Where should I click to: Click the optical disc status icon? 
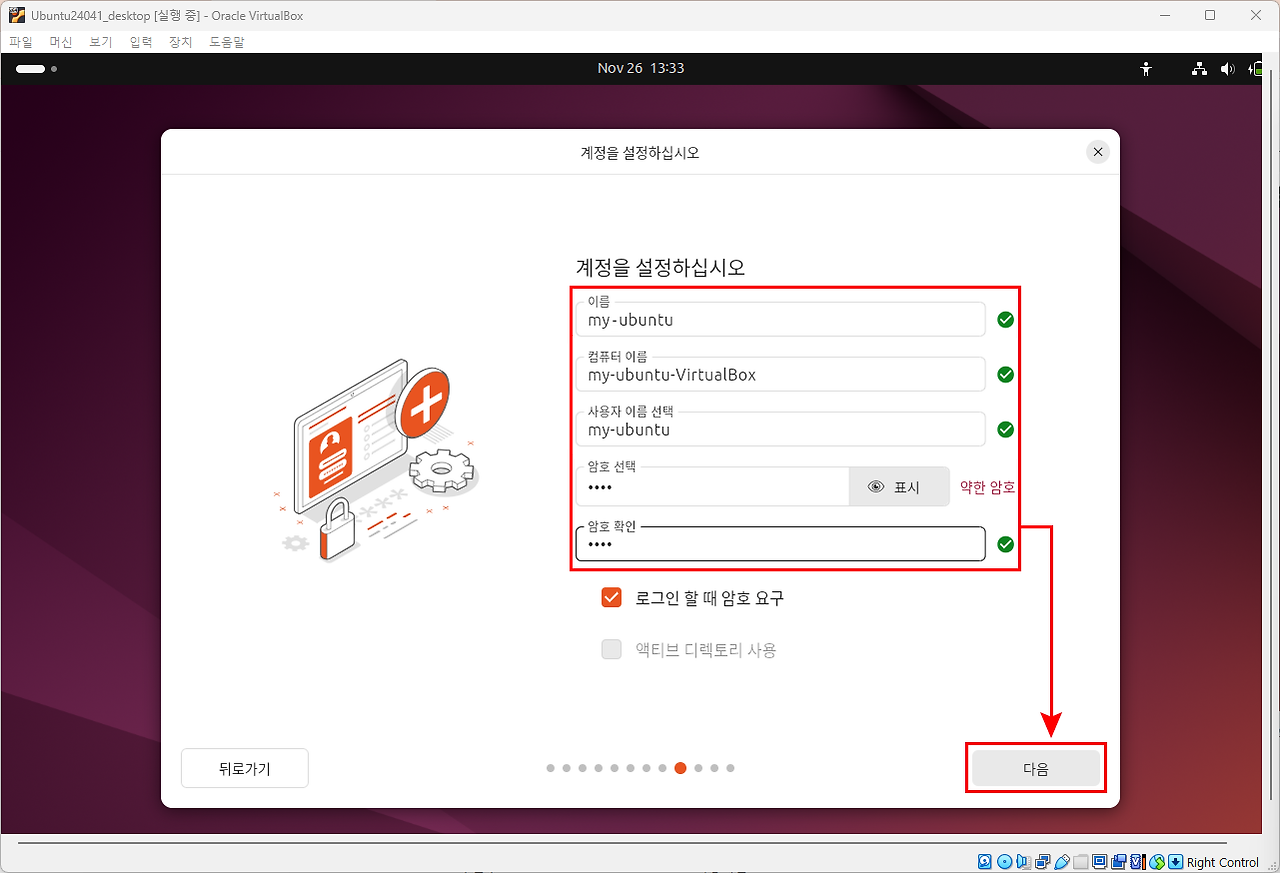coord(1005,862)
